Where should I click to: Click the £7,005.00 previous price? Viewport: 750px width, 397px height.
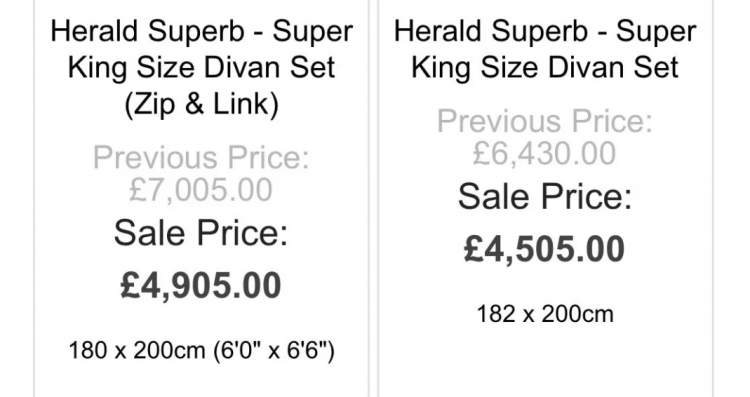pos(201,190)
